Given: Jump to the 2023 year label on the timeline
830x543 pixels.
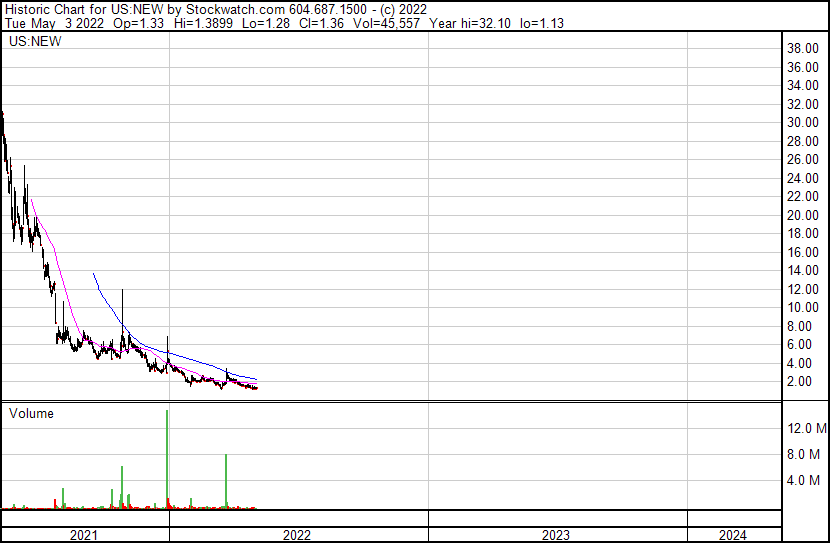Looking at the screenshot, I should 556,535.
